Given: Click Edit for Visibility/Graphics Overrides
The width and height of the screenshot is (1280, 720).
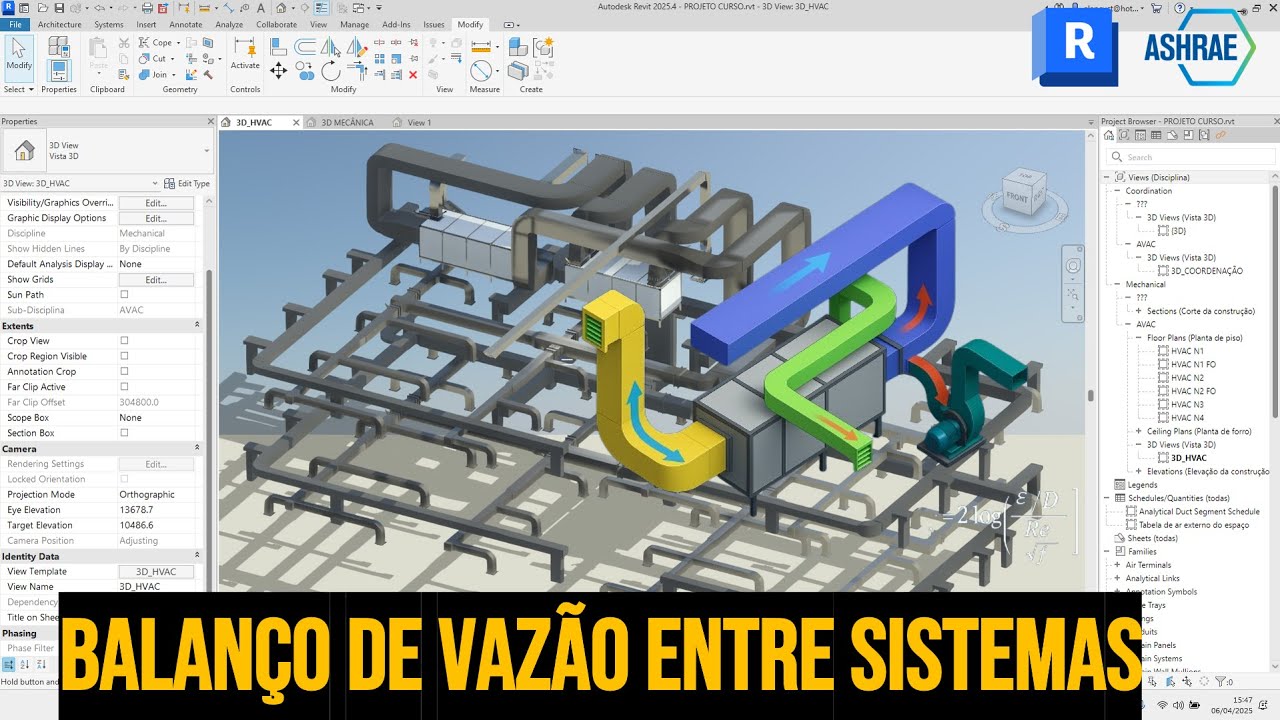Looking at the screenshot, I should (156, 203).
